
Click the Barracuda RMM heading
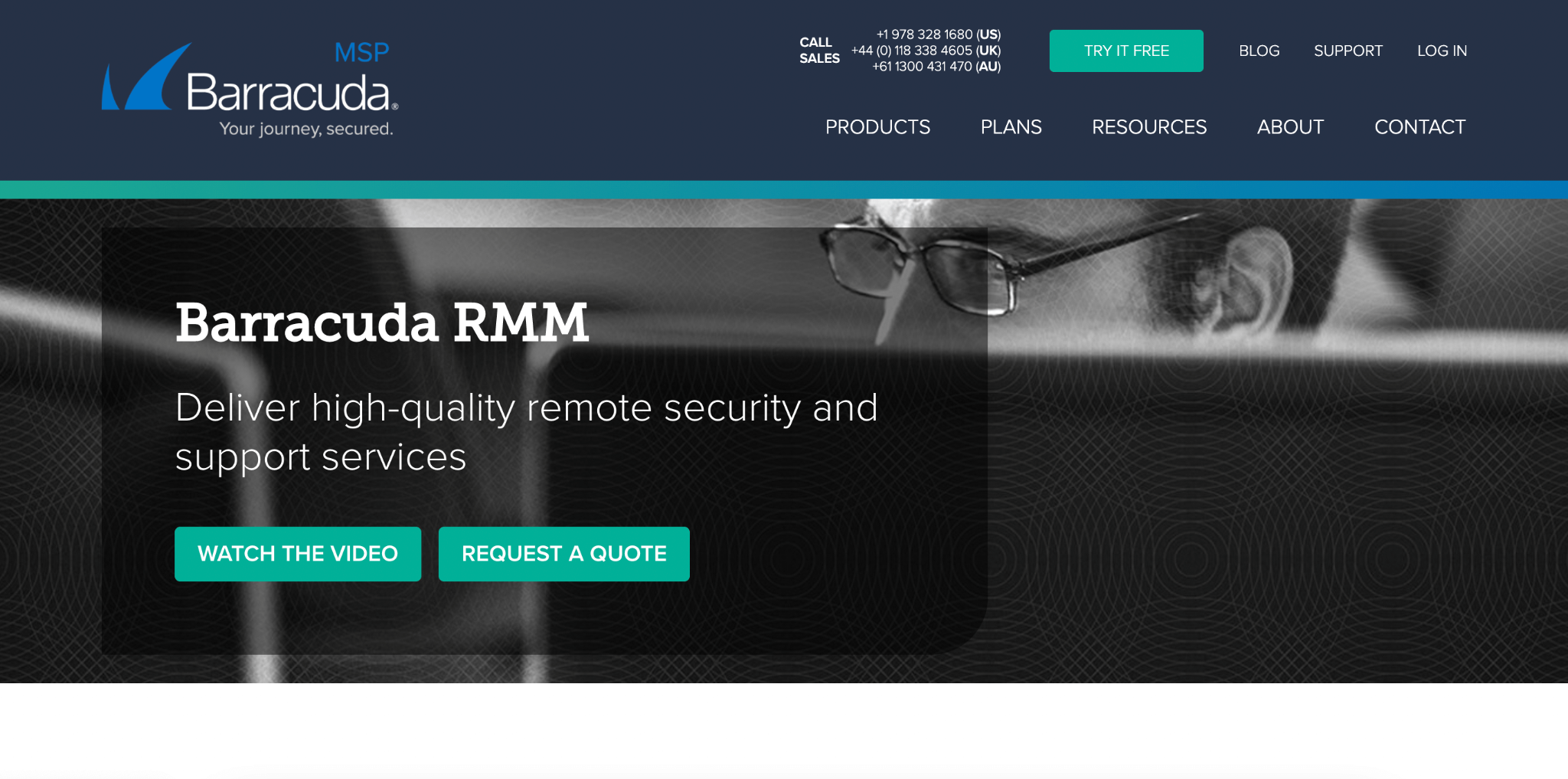coord(382,322)
